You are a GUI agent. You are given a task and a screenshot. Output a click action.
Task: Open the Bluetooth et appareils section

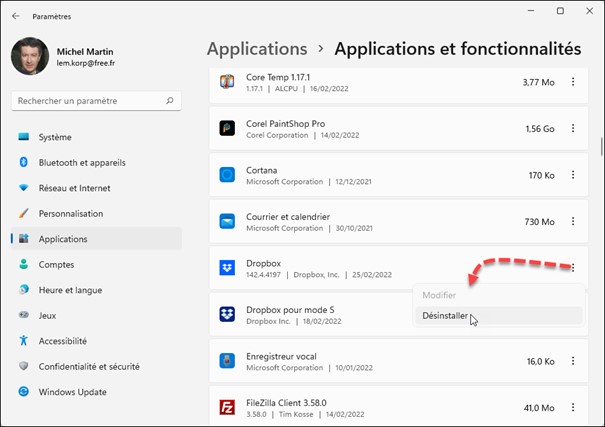click(x=82, y=162)
